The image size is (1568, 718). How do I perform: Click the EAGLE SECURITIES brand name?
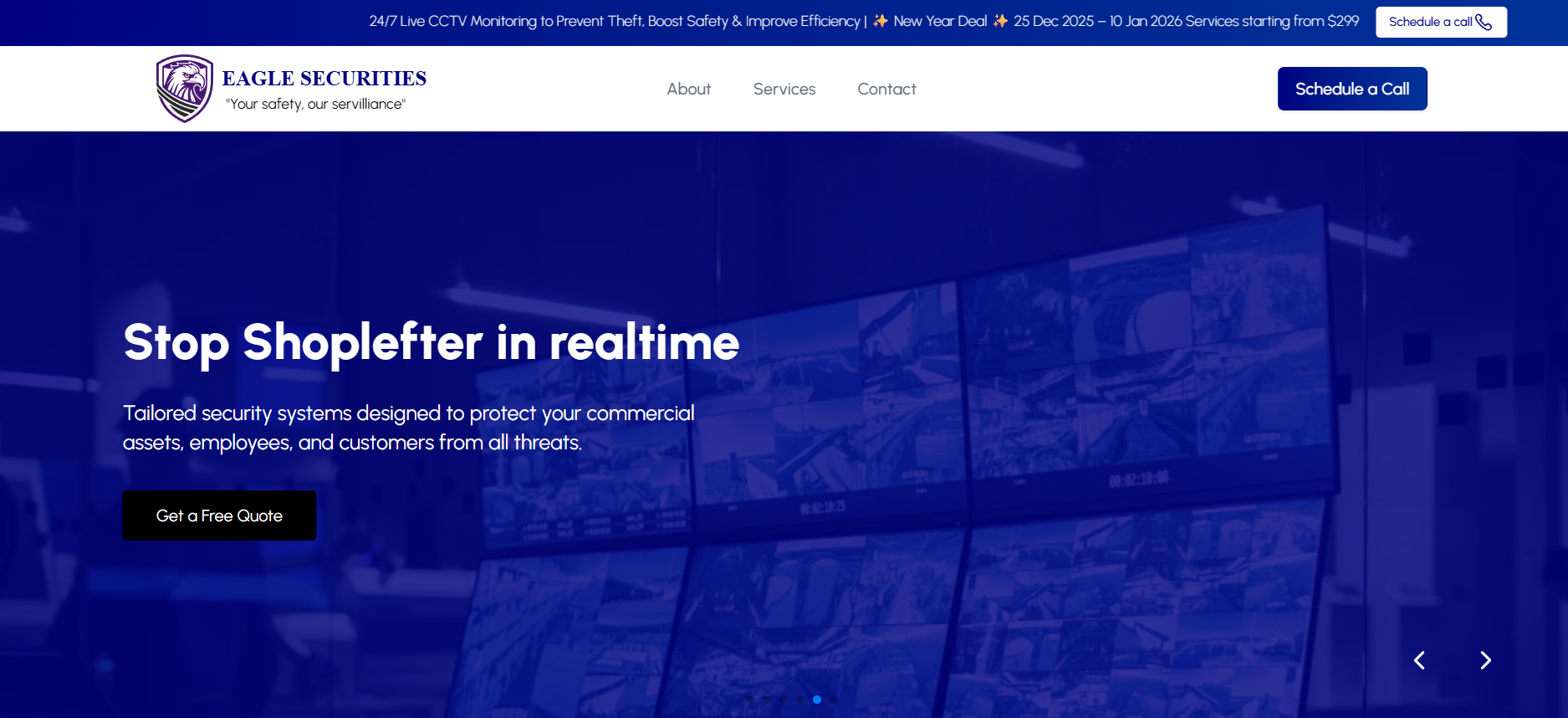point(324,78)
